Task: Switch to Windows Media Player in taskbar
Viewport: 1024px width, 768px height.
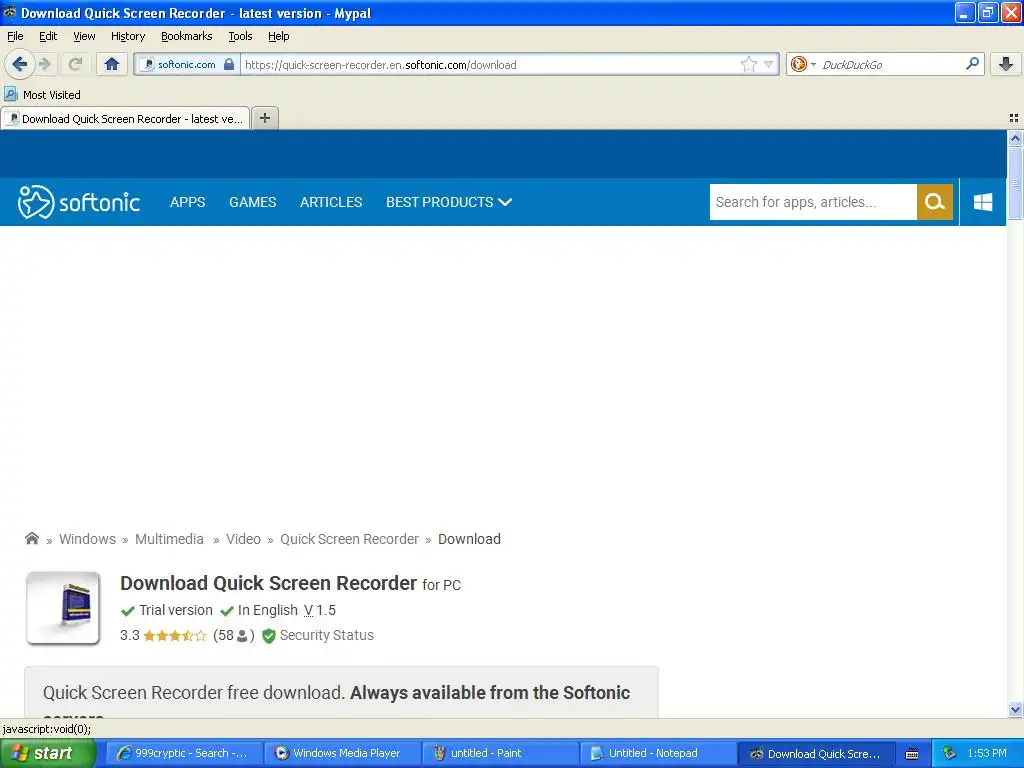Action: [x=342, y=753]
